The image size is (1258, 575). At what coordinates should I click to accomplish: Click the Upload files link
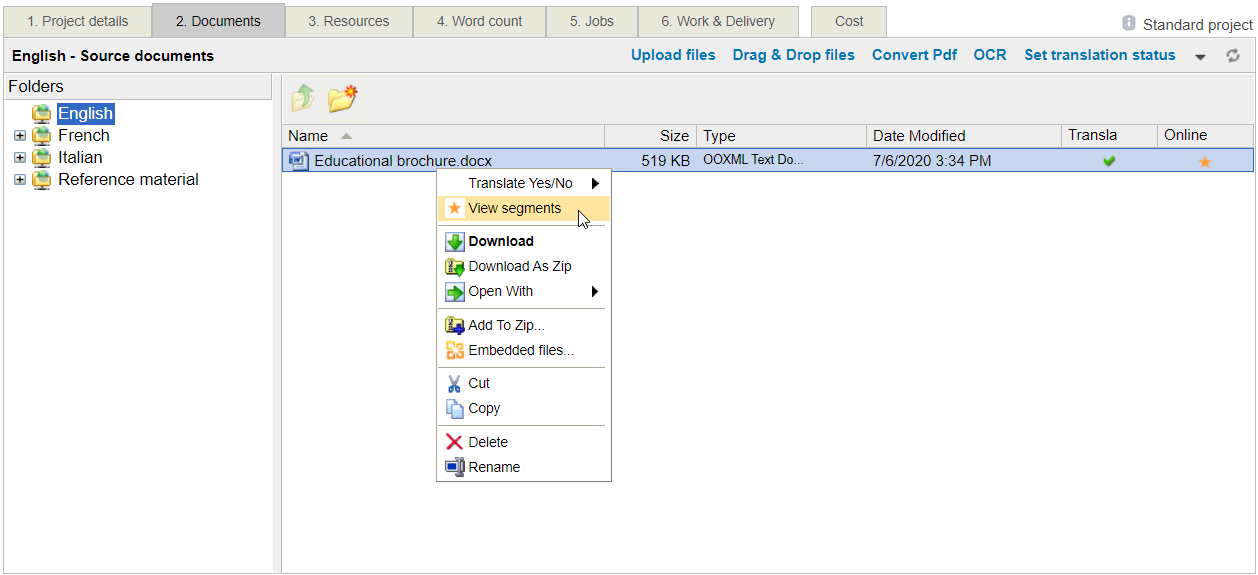(673, 55)
